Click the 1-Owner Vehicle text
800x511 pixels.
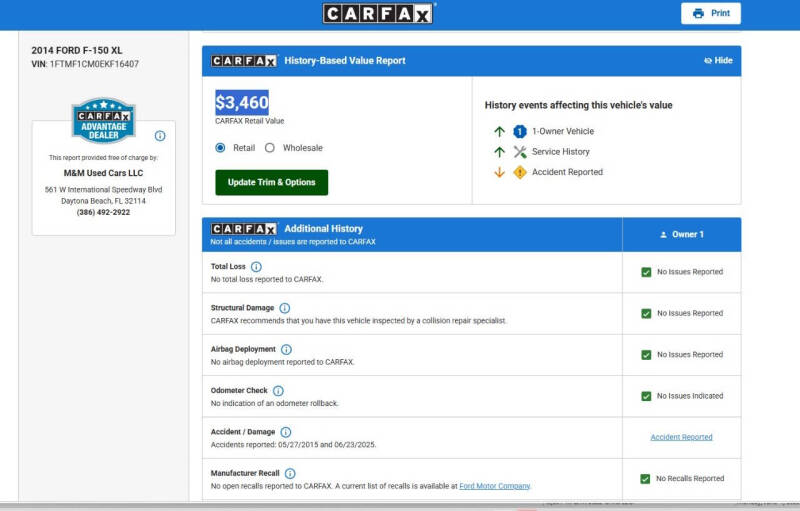[563, 131]
